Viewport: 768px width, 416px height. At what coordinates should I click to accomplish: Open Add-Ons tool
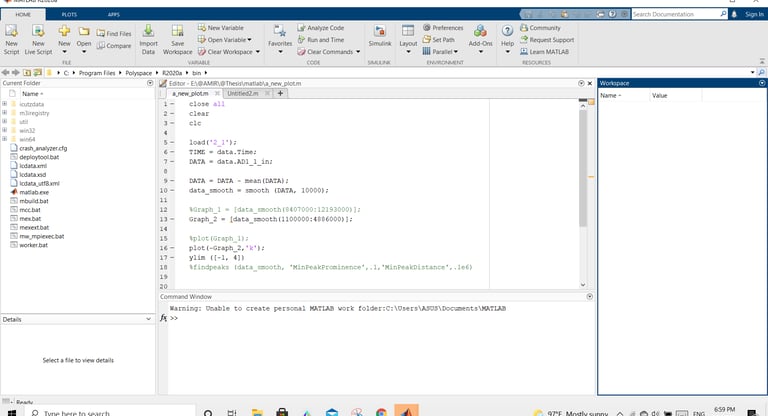click(x=480, y=38)
